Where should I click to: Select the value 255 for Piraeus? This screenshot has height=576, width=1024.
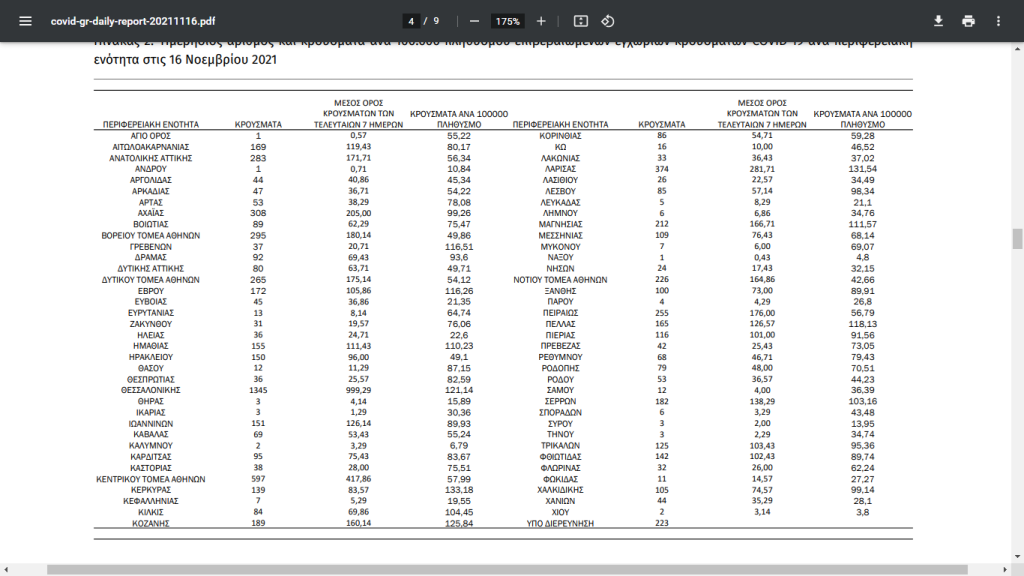[x=662, y=313]
